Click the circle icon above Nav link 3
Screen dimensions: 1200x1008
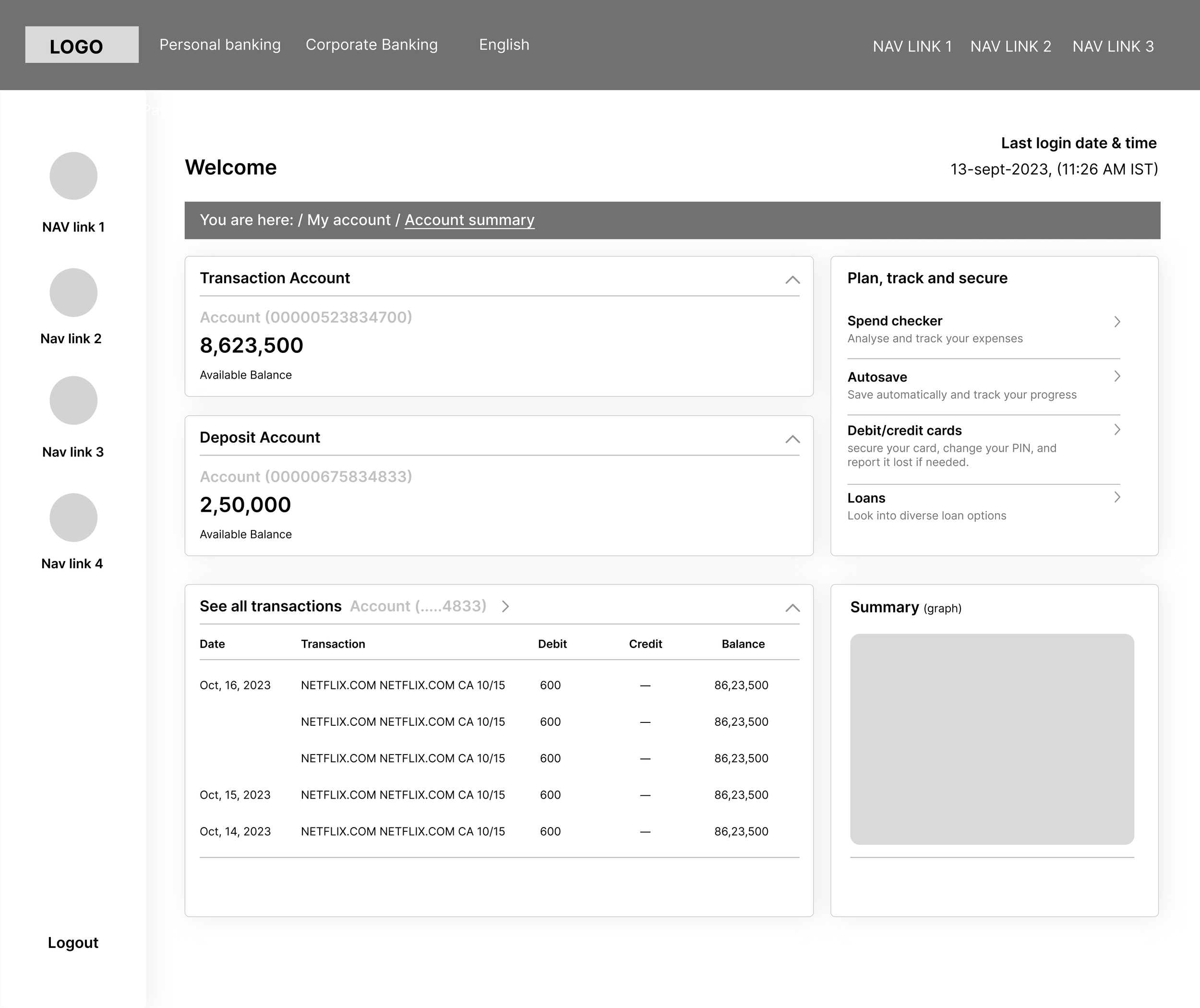click(x=73, y=401)
